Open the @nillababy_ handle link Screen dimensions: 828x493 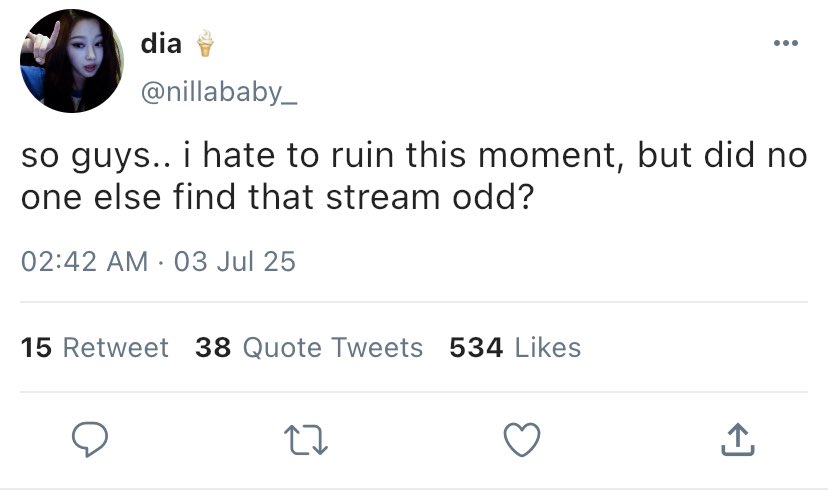tap(219, 93)
